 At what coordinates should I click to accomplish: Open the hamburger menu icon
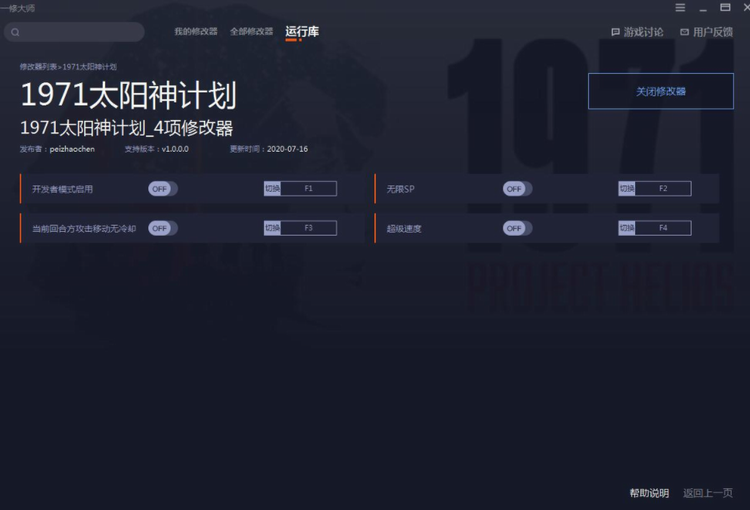tap(680, 7)
